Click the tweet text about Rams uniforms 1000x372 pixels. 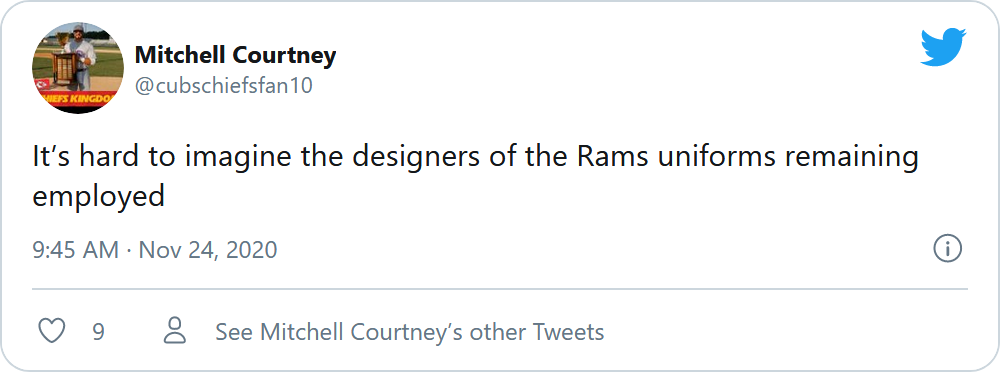click(475, 176)
